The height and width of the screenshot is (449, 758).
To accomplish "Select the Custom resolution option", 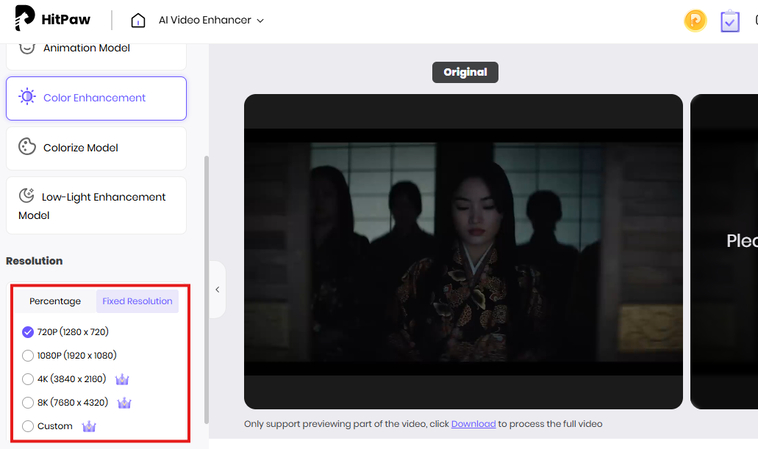I will click(47, 426).
